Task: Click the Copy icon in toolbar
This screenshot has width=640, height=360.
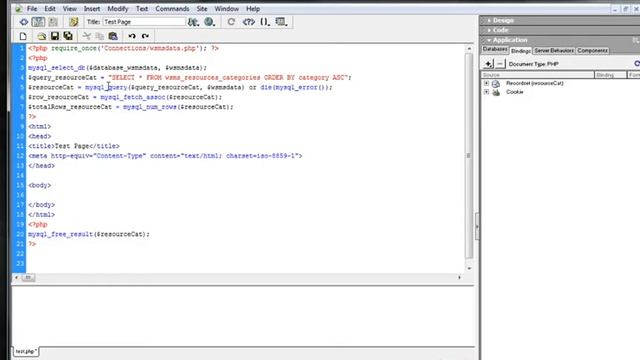Action: click(100, 36)
